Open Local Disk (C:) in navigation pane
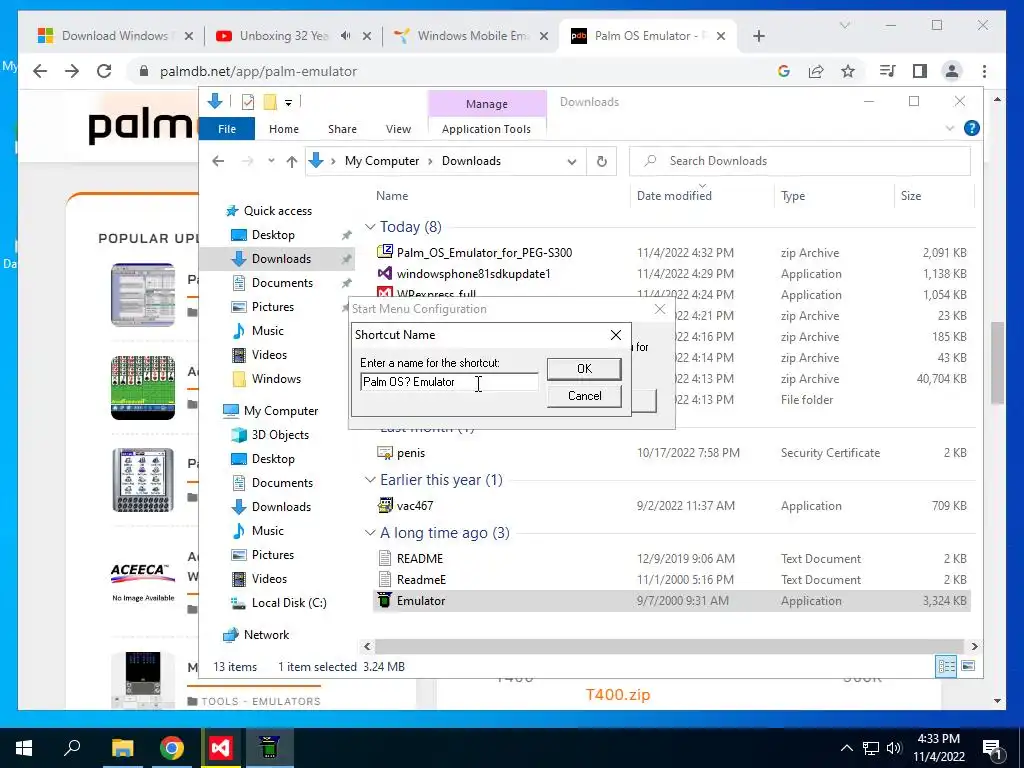Screen dimensions: 1024x768 289,603
